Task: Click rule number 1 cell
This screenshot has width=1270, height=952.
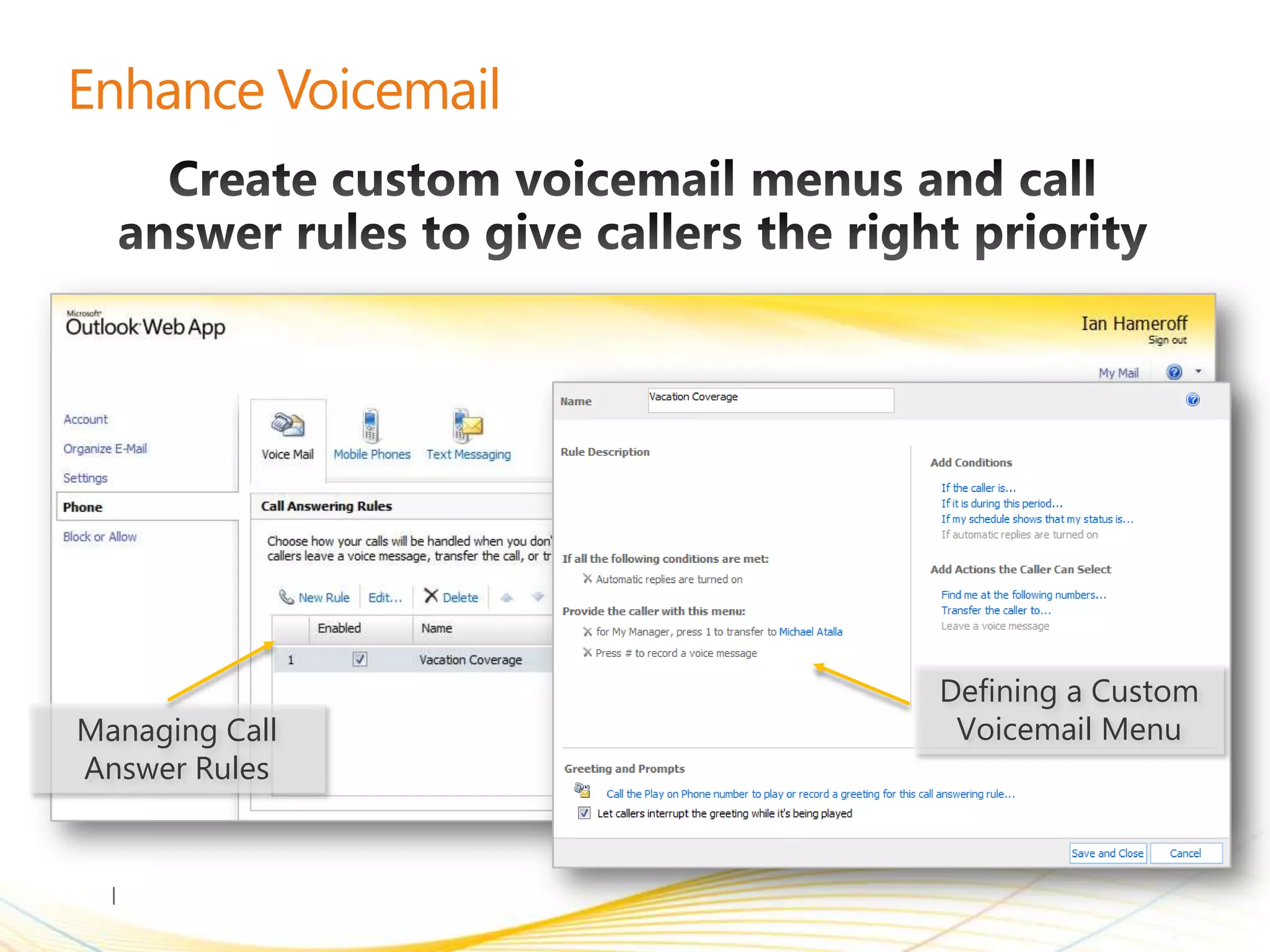Action: 290,660
